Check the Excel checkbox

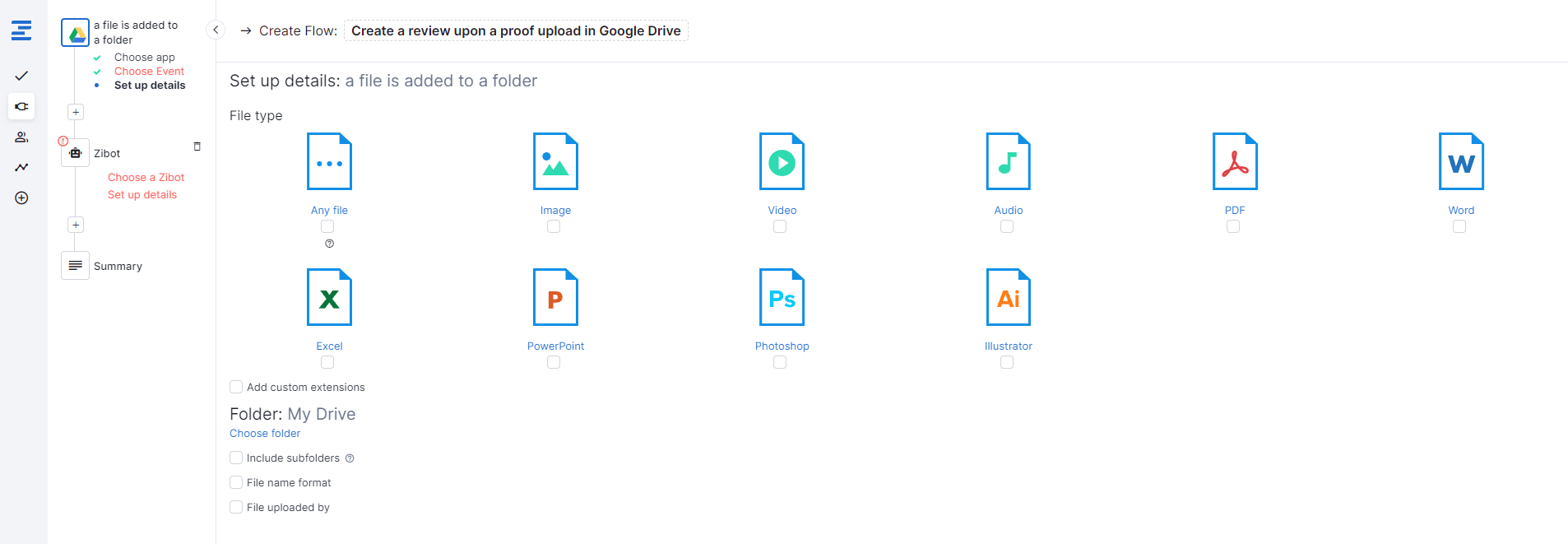[327, 362]
